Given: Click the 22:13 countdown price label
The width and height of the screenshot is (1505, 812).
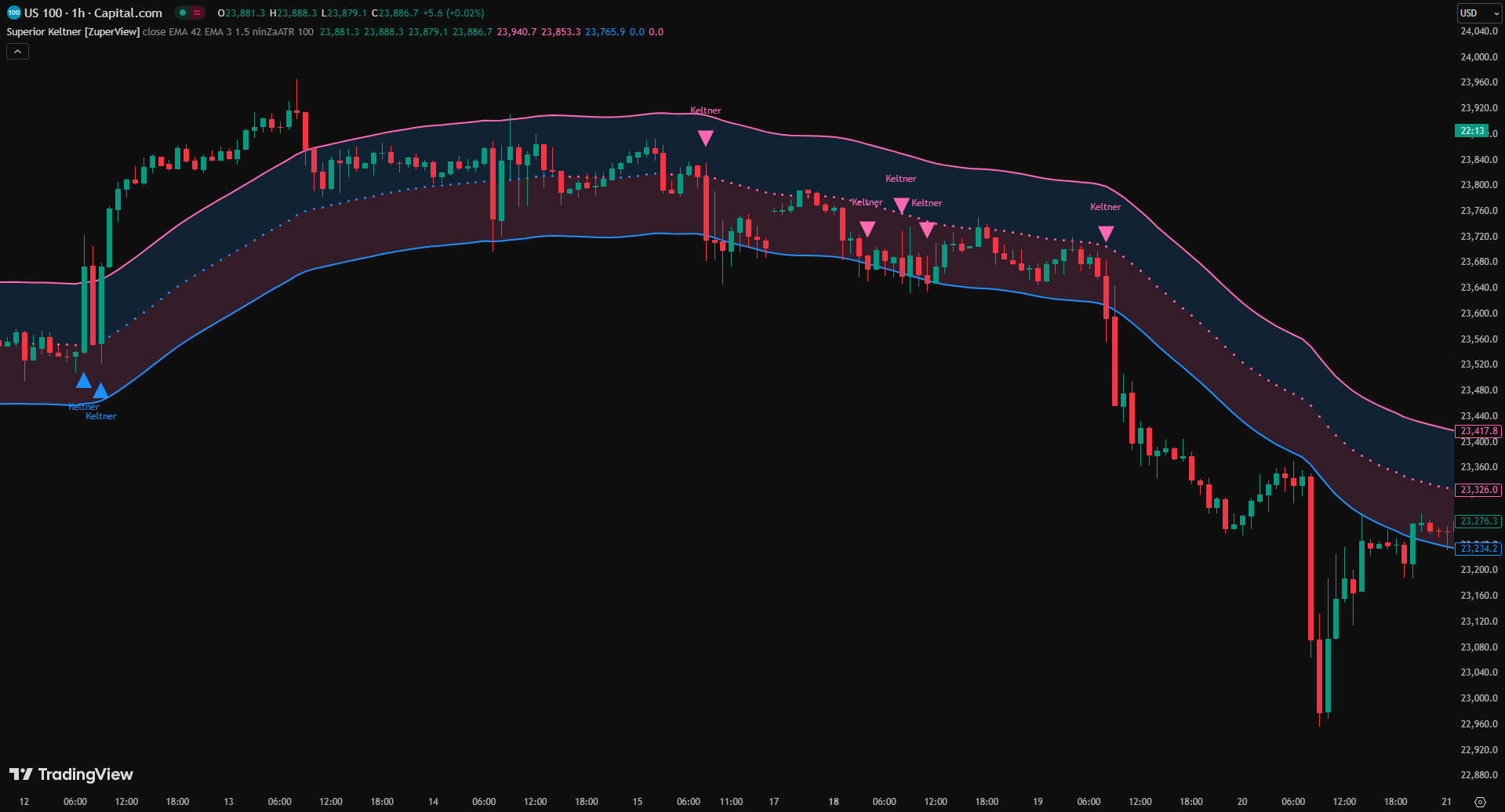Looking at the screenshot, I should pos(1471,131).
